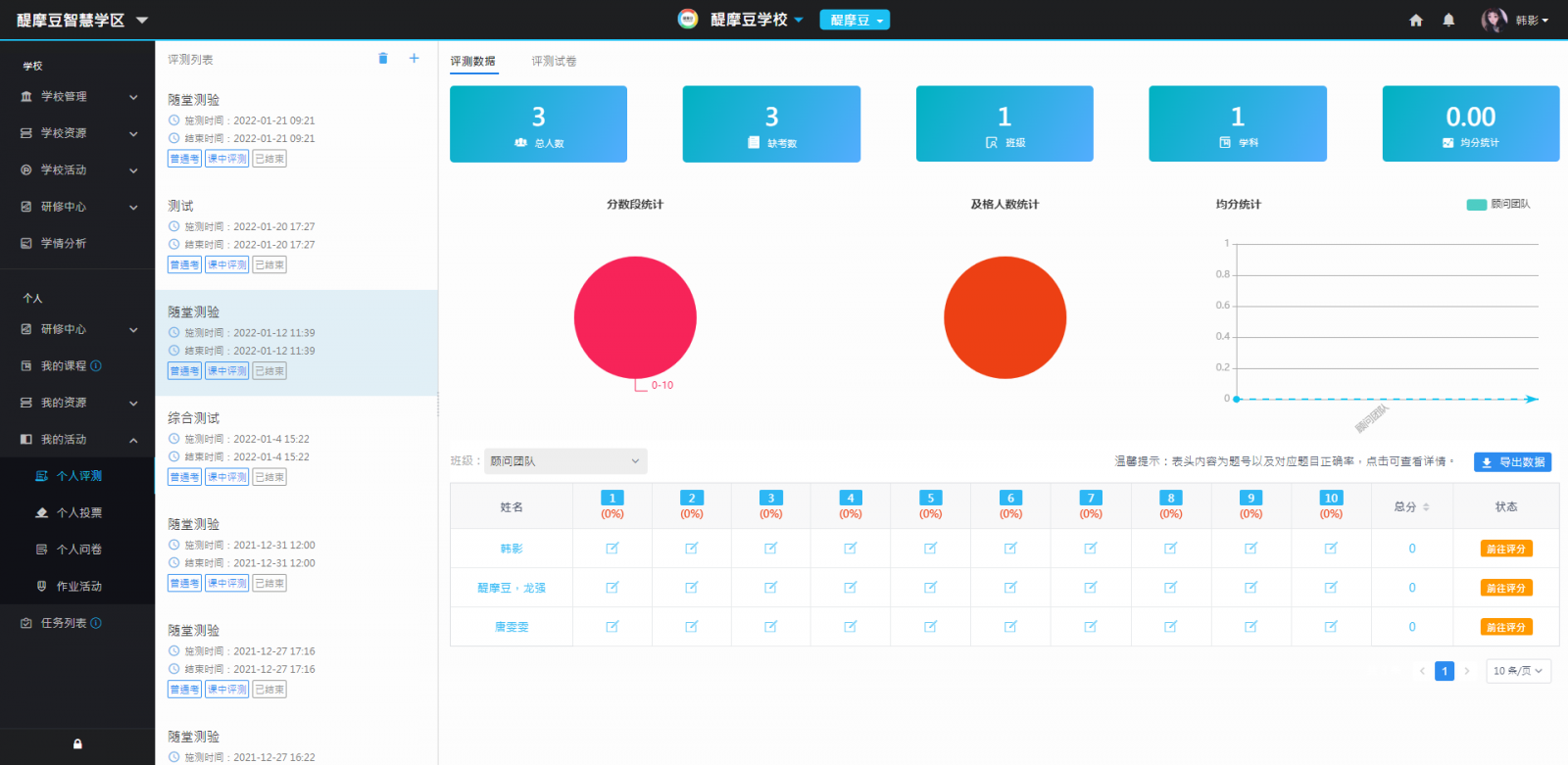Toggle 顾问团队 legend in 均分统计 chart

pos(1497,205)
